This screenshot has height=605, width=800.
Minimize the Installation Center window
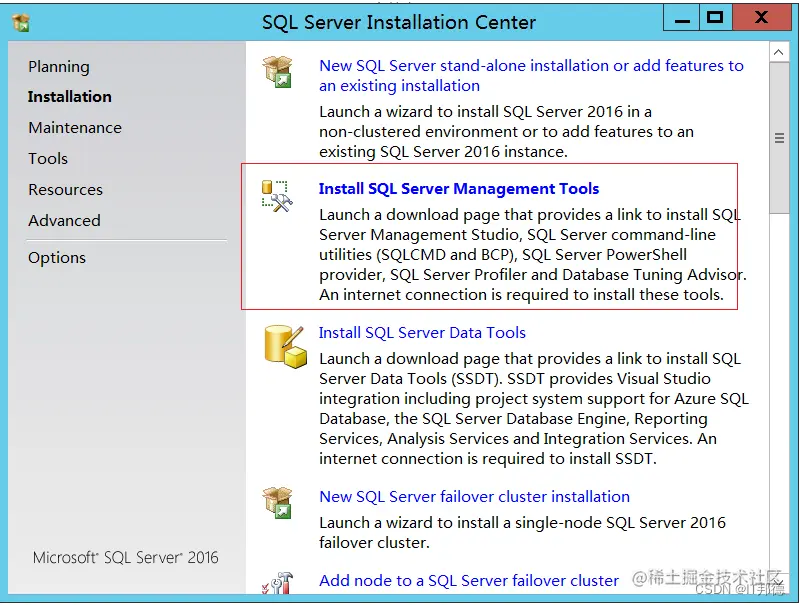(682, 18)
